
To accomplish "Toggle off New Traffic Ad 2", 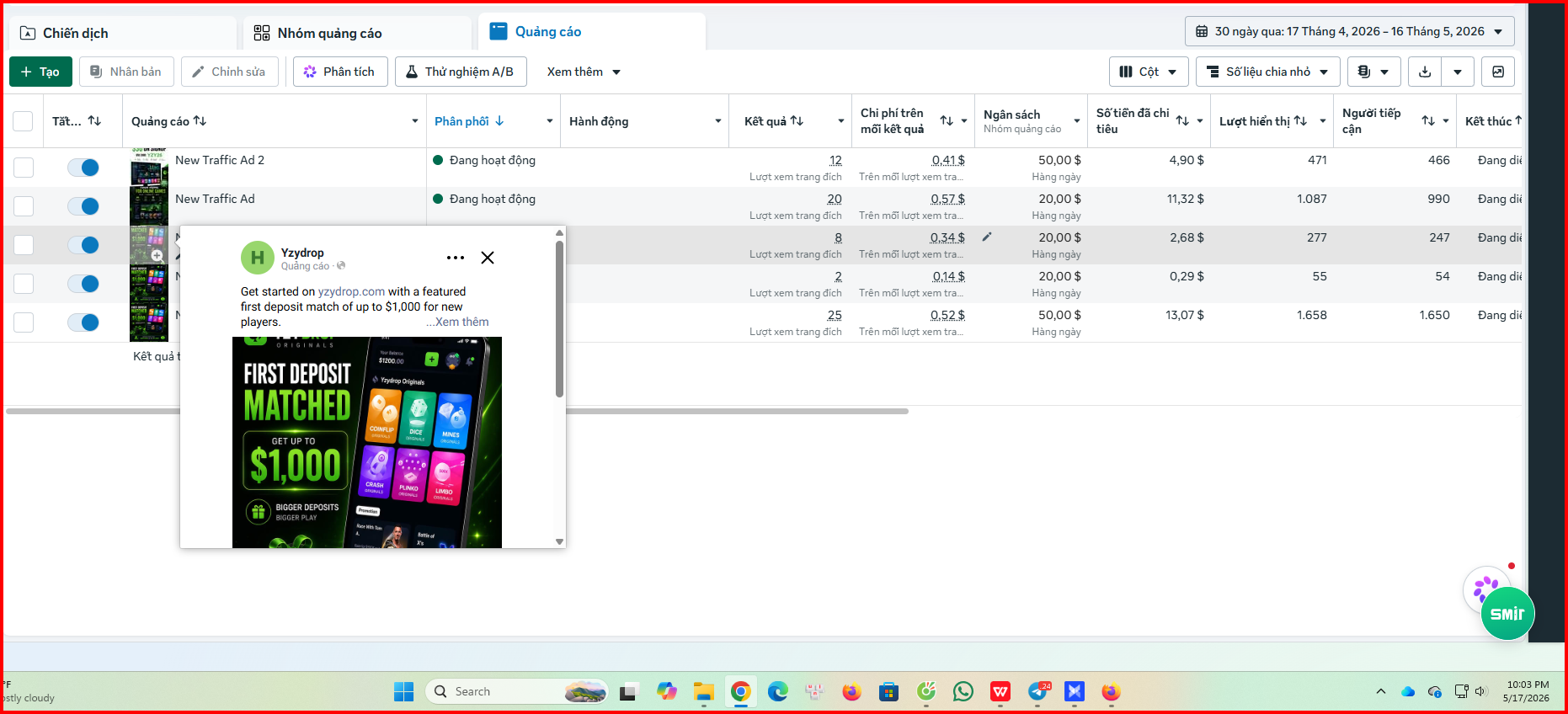I will pos(83,168).
